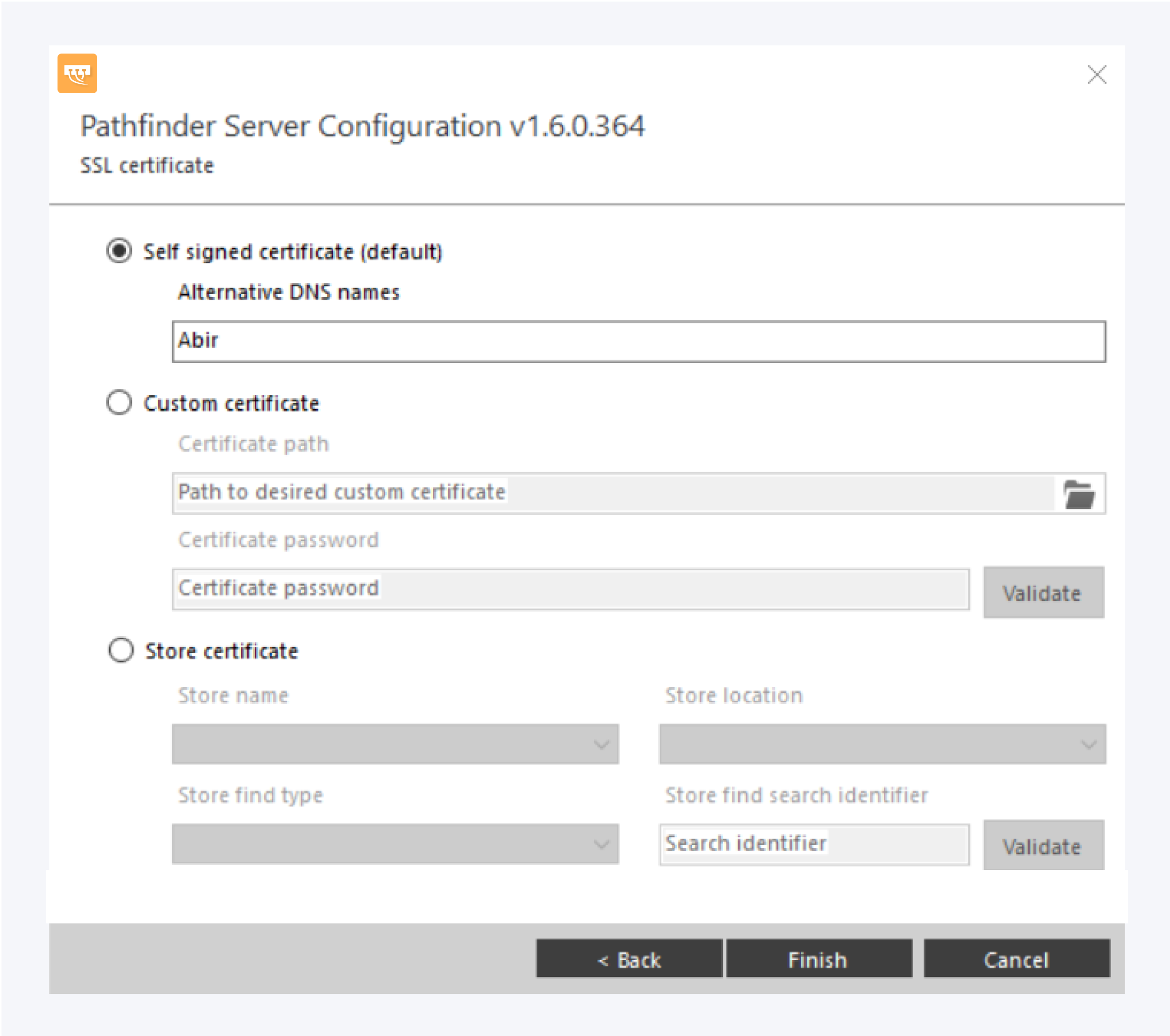Cancel the server configuration wizard

point(1016,959)
